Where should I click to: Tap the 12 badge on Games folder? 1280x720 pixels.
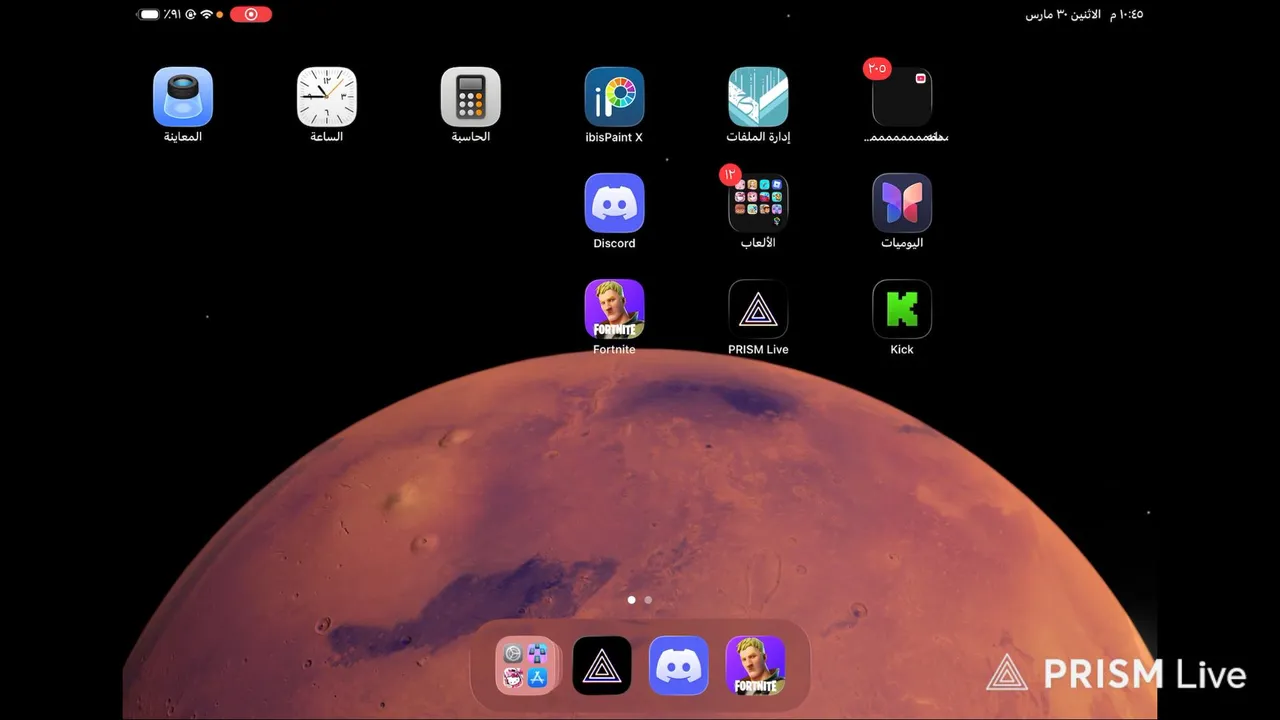click(730, 175)
